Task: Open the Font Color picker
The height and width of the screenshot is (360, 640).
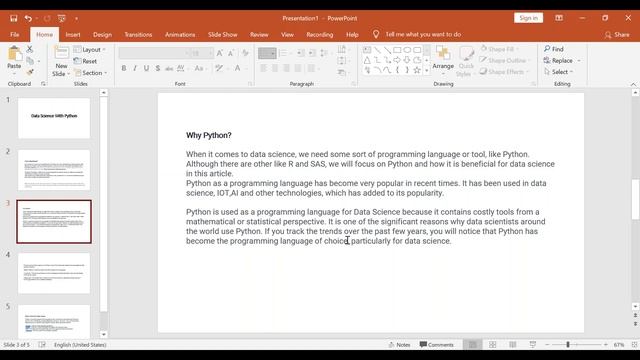Action: [238, 68]
